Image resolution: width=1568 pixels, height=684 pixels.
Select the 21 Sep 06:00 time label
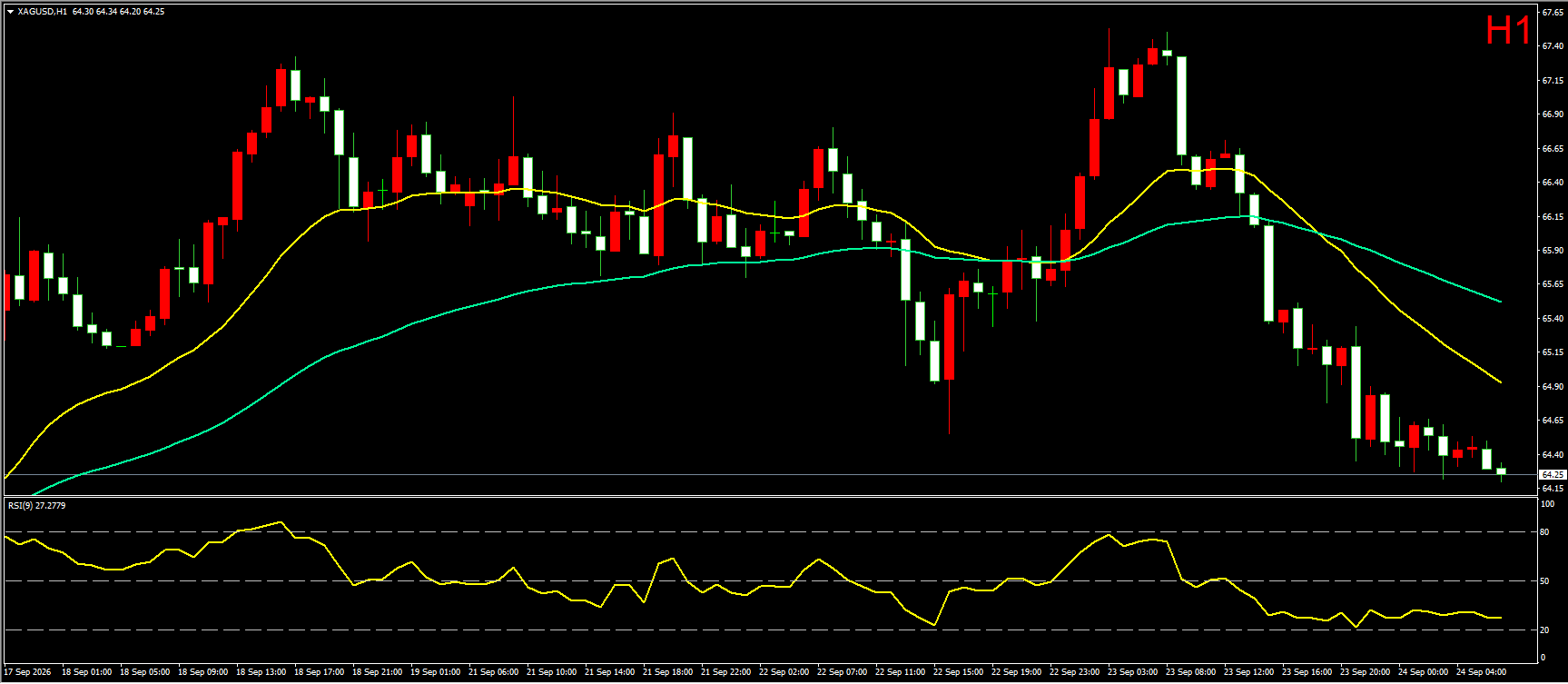click(x=494, y=672)
